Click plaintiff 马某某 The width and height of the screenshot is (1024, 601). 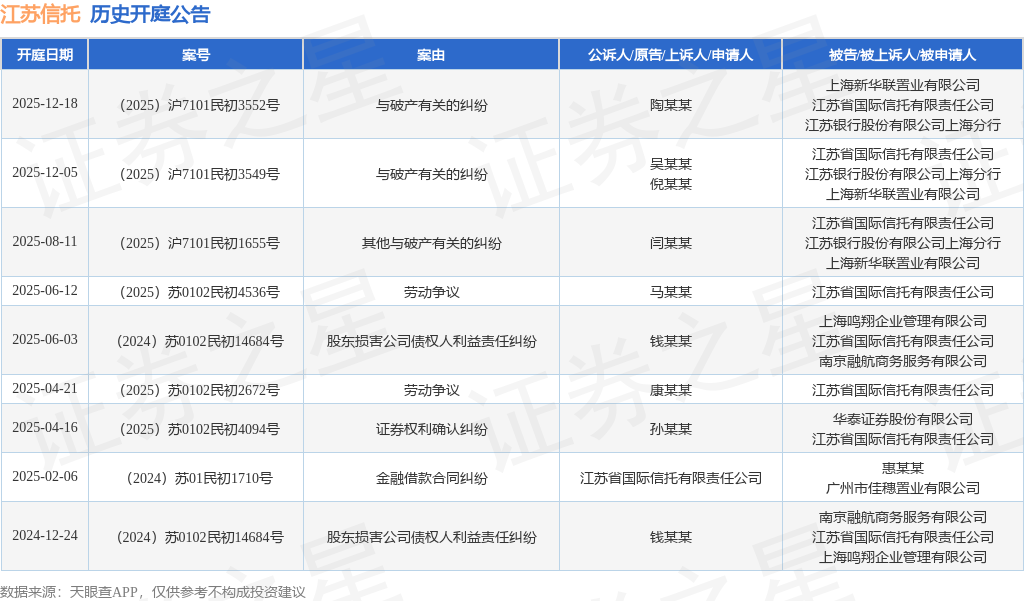[x=671, y=292]
